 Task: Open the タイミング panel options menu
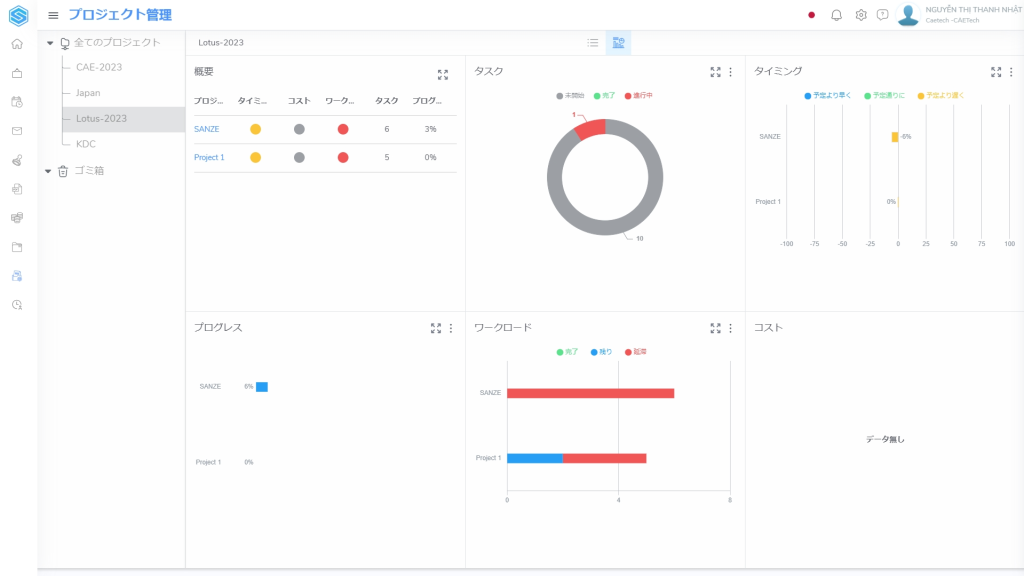[1010, 72]
